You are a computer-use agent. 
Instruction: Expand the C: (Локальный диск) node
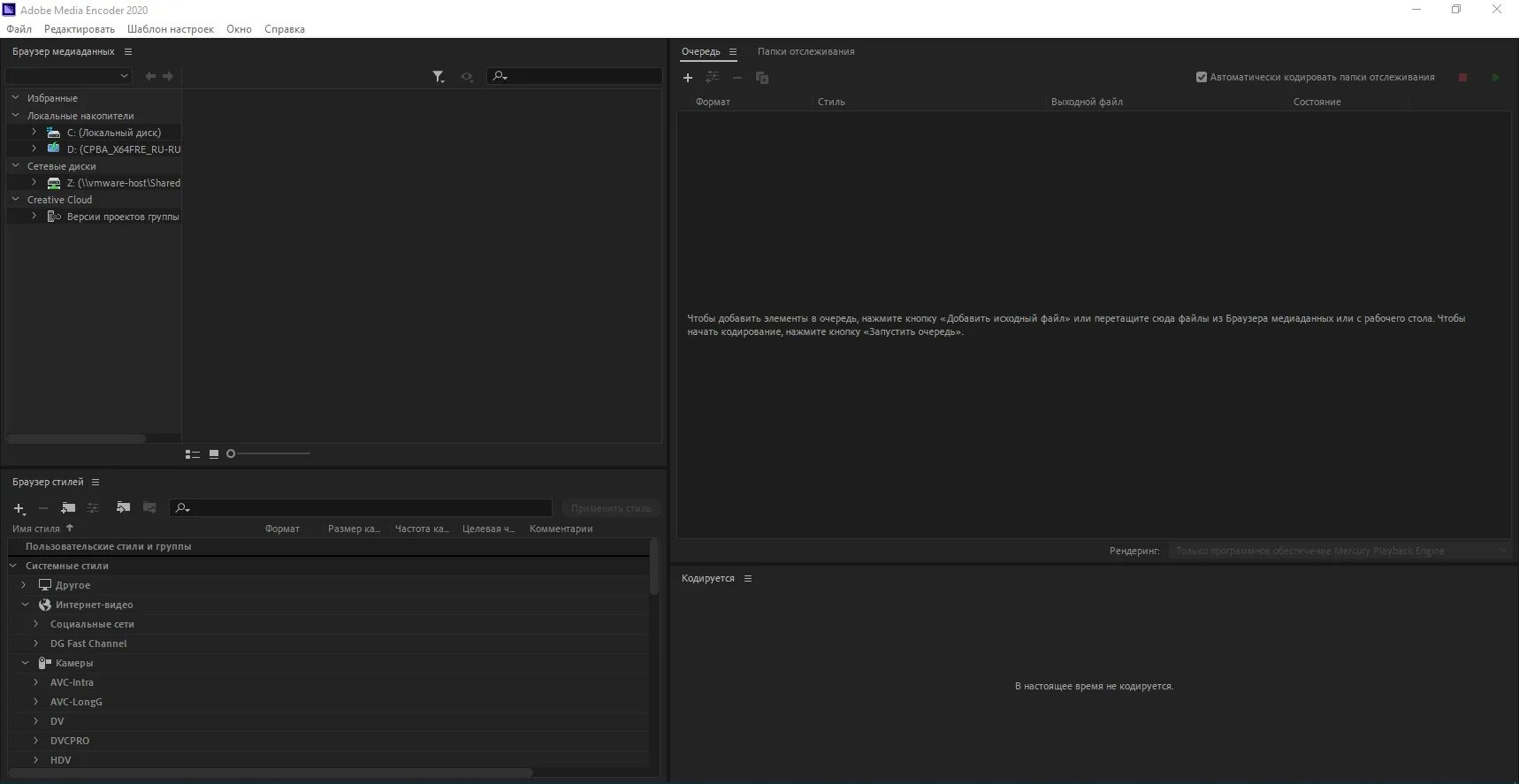[34, 132]
